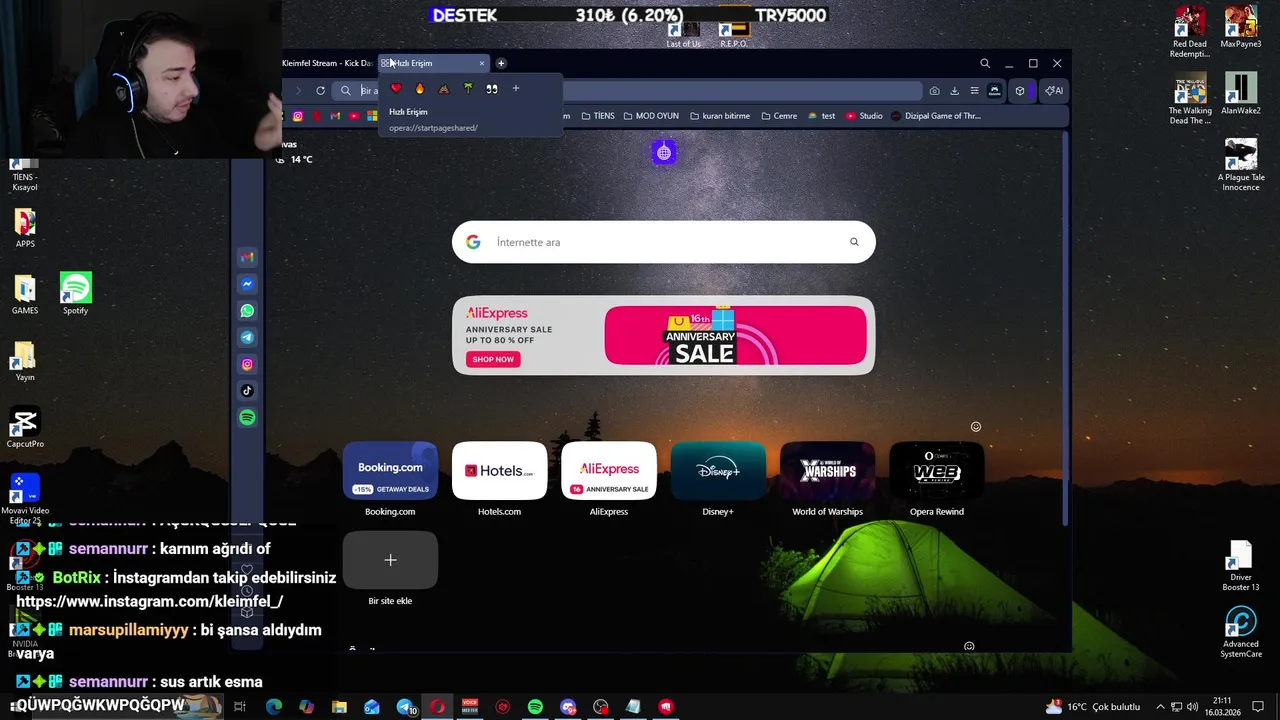Click the eyes emoji in tab popup
The image size is (1280, 720).
click(x=492, y=89)
